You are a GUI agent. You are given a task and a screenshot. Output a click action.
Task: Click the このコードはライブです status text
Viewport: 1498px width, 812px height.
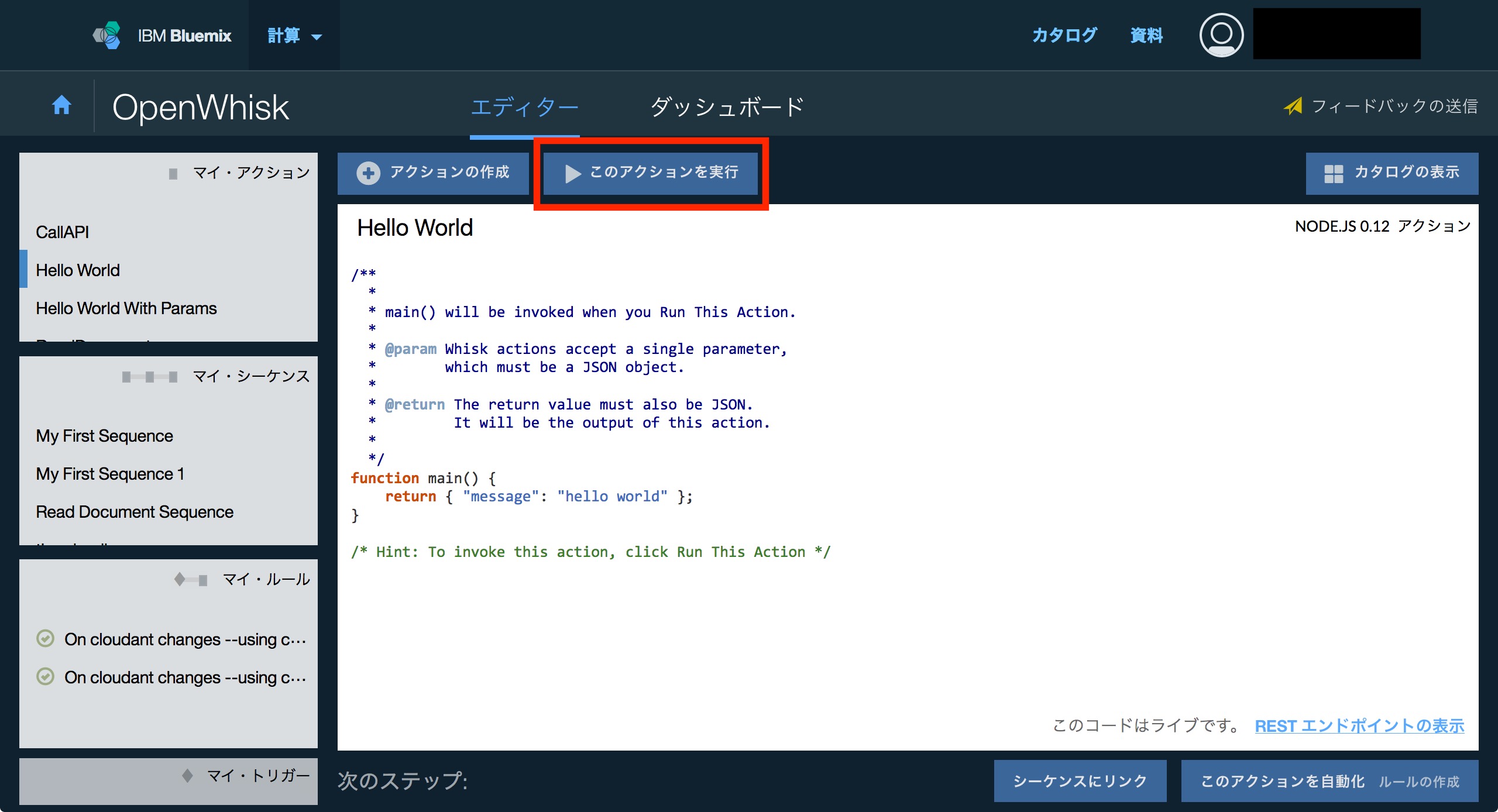click(x=1146, y=725)
